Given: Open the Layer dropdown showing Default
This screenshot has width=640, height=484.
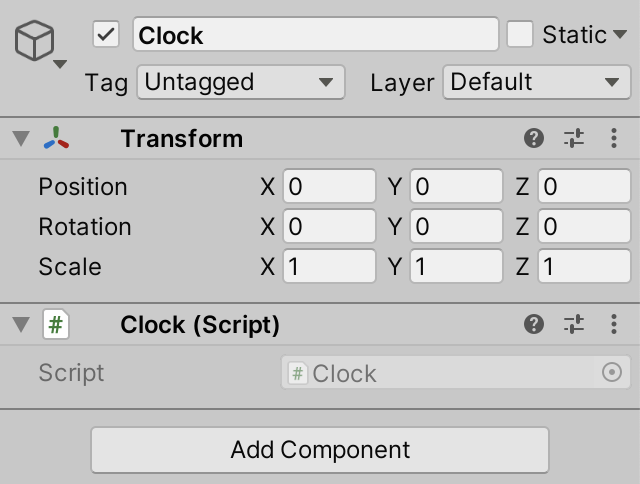Looking at the screenshot, I should [x=537, y=82].
